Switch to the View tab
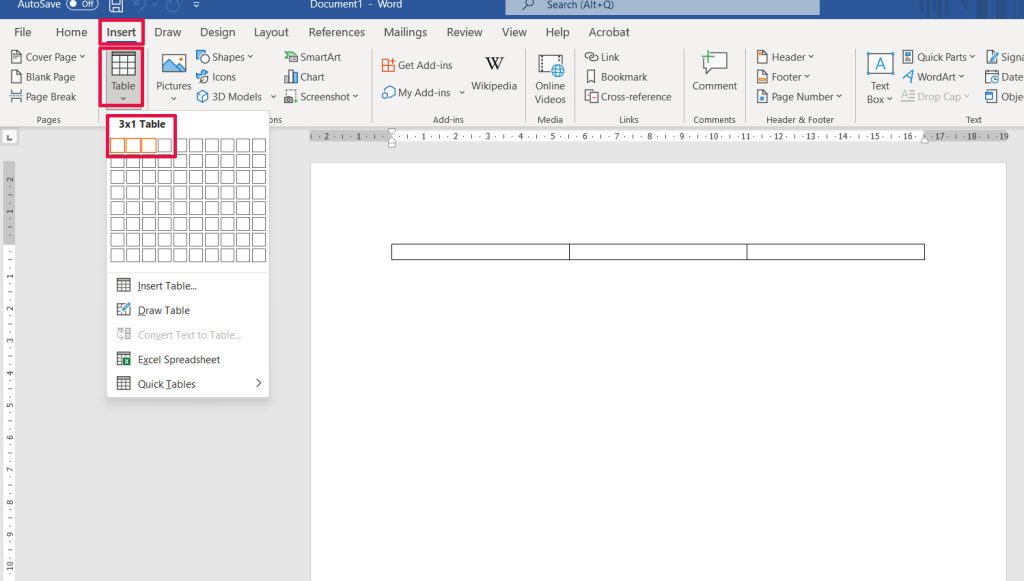This screenshot has width=1024, height=581. [514, 32]
